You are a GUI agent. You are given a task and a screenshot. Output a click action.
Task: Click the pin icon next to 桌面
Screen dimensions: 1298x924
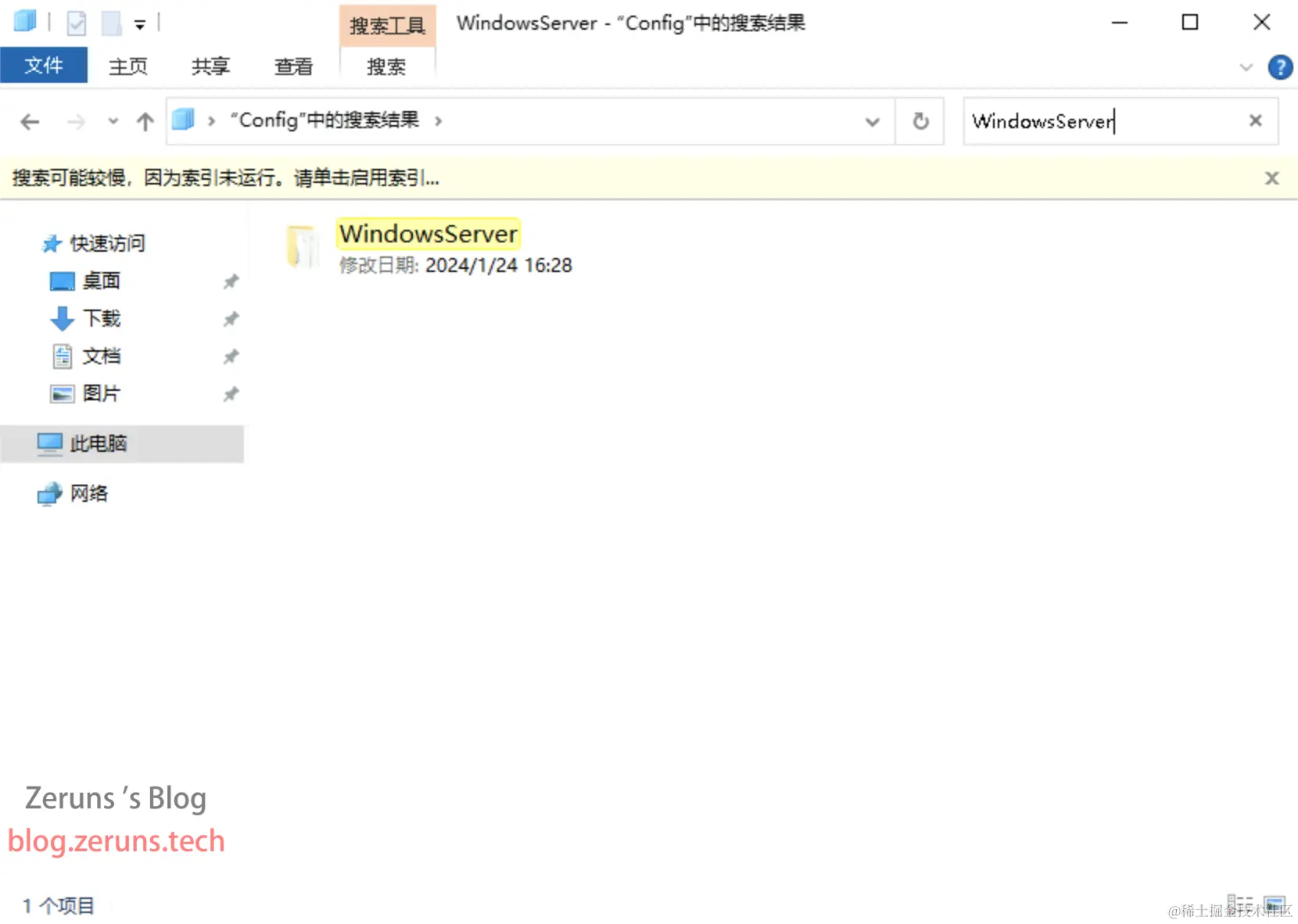231,281
